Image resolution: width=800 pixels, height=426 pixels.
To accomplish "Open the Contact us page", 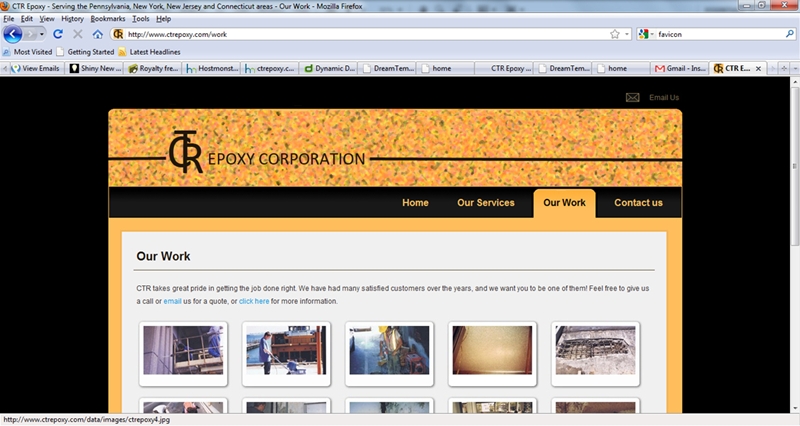I will pyautogui.click(x=638, y=203).
